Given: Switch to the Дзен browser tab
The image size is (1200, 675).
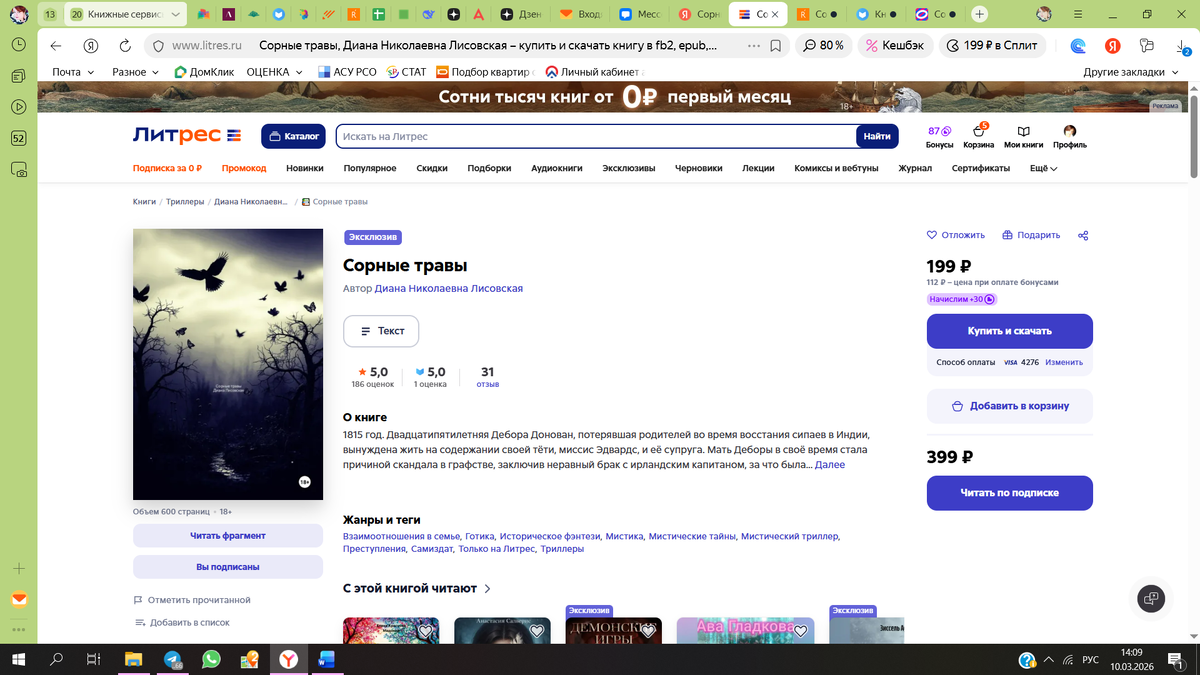Looking at the screenshot, I should [522, 14].
